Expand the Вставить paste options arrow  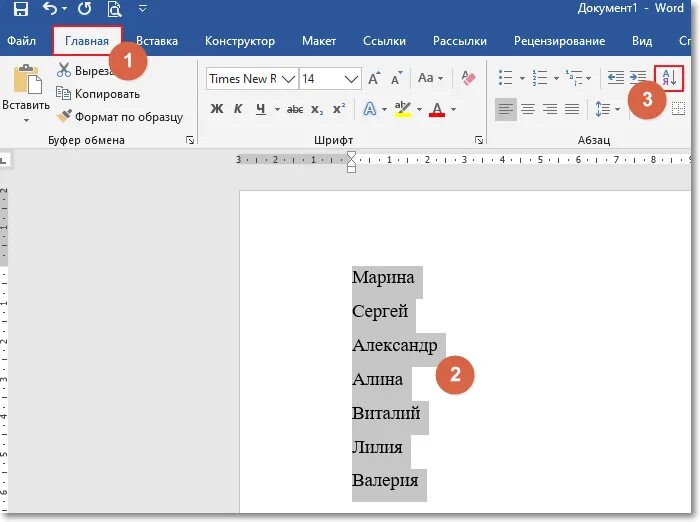tap(26, 120)
